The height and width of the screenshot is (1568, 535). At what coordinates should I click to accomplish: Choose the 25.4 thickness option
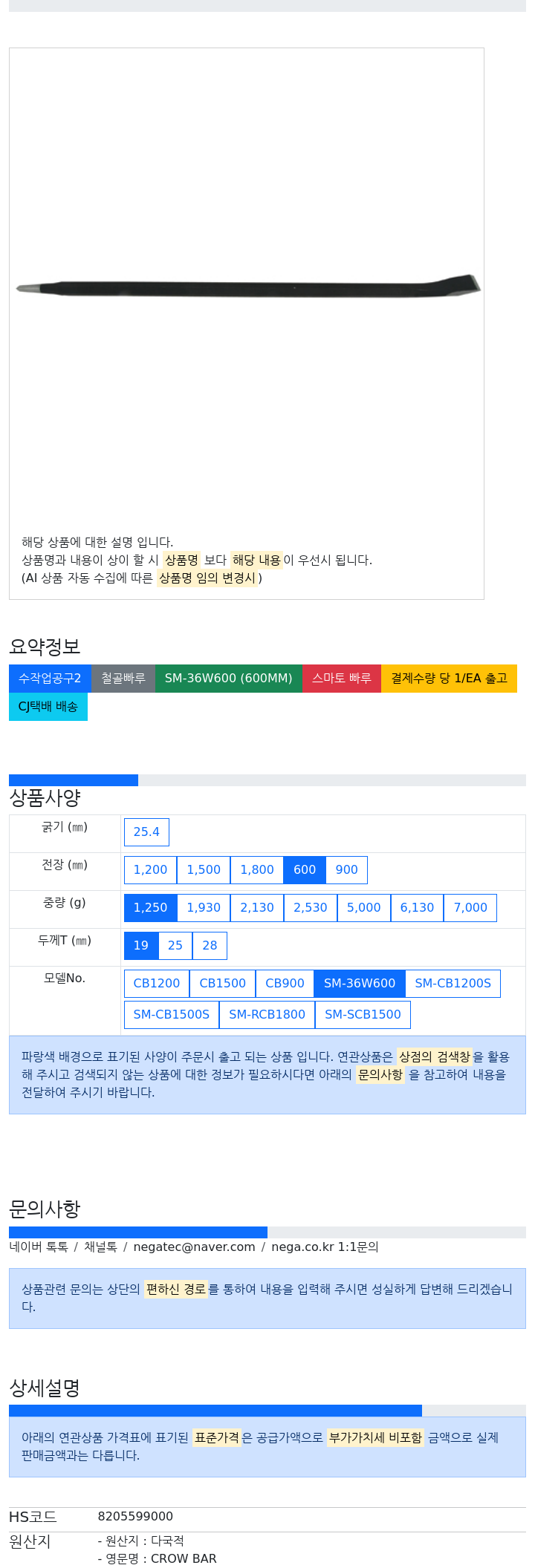click(146, 832)
